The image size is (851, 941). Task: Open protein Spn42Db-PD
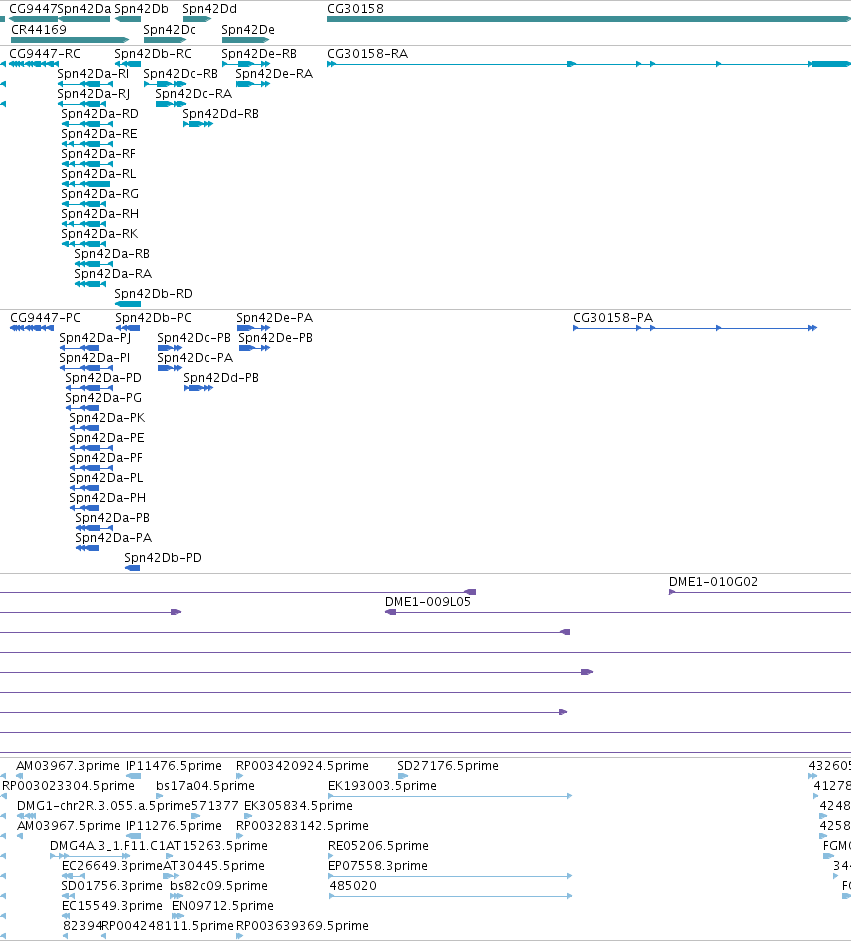[x=163, y=558]
